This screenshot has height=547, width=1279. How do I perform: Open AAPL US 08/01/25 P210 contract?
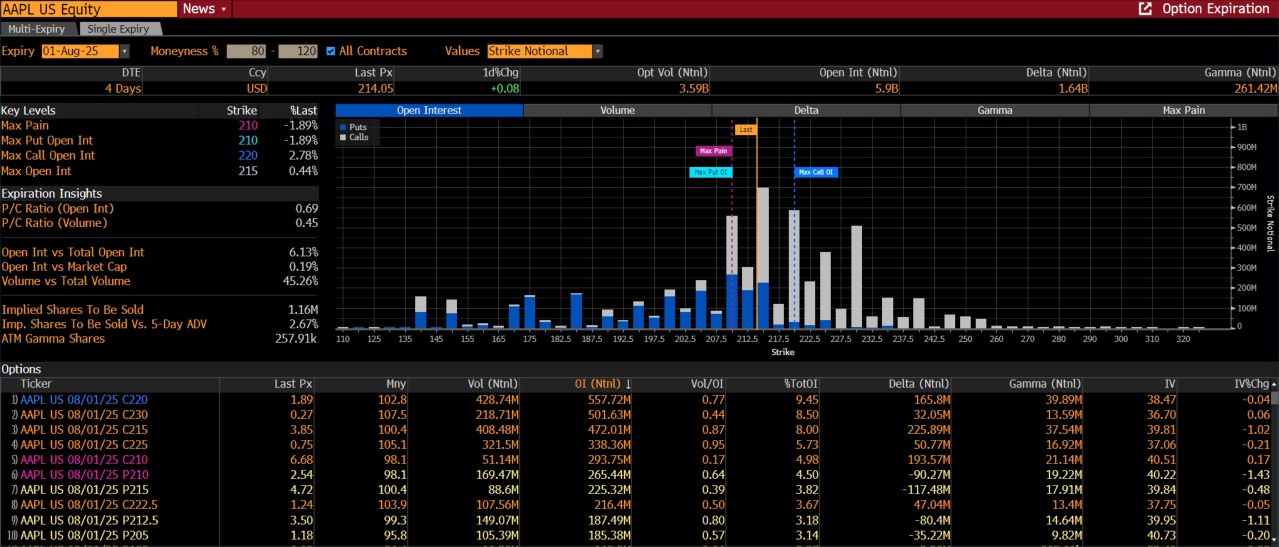83,474
